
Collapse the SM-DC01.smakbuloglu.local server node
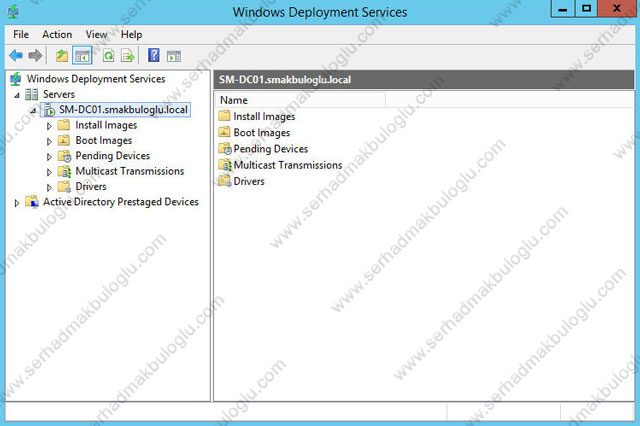point(33,111)
